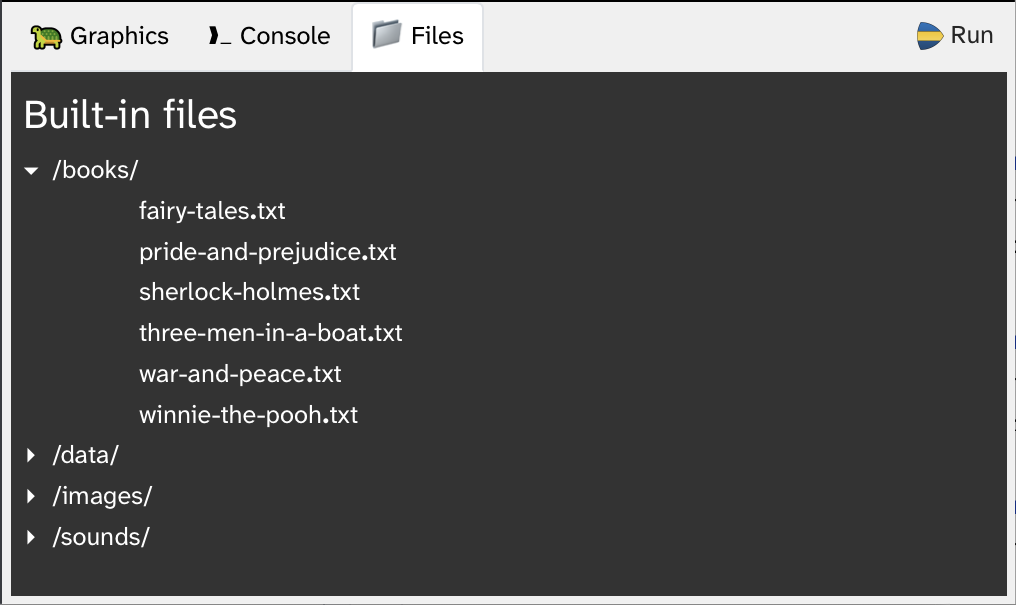Expand the /data/ folder arrow
This screenshot has height=605, width=1016.
pyautogui.click(x=31, y=455)
